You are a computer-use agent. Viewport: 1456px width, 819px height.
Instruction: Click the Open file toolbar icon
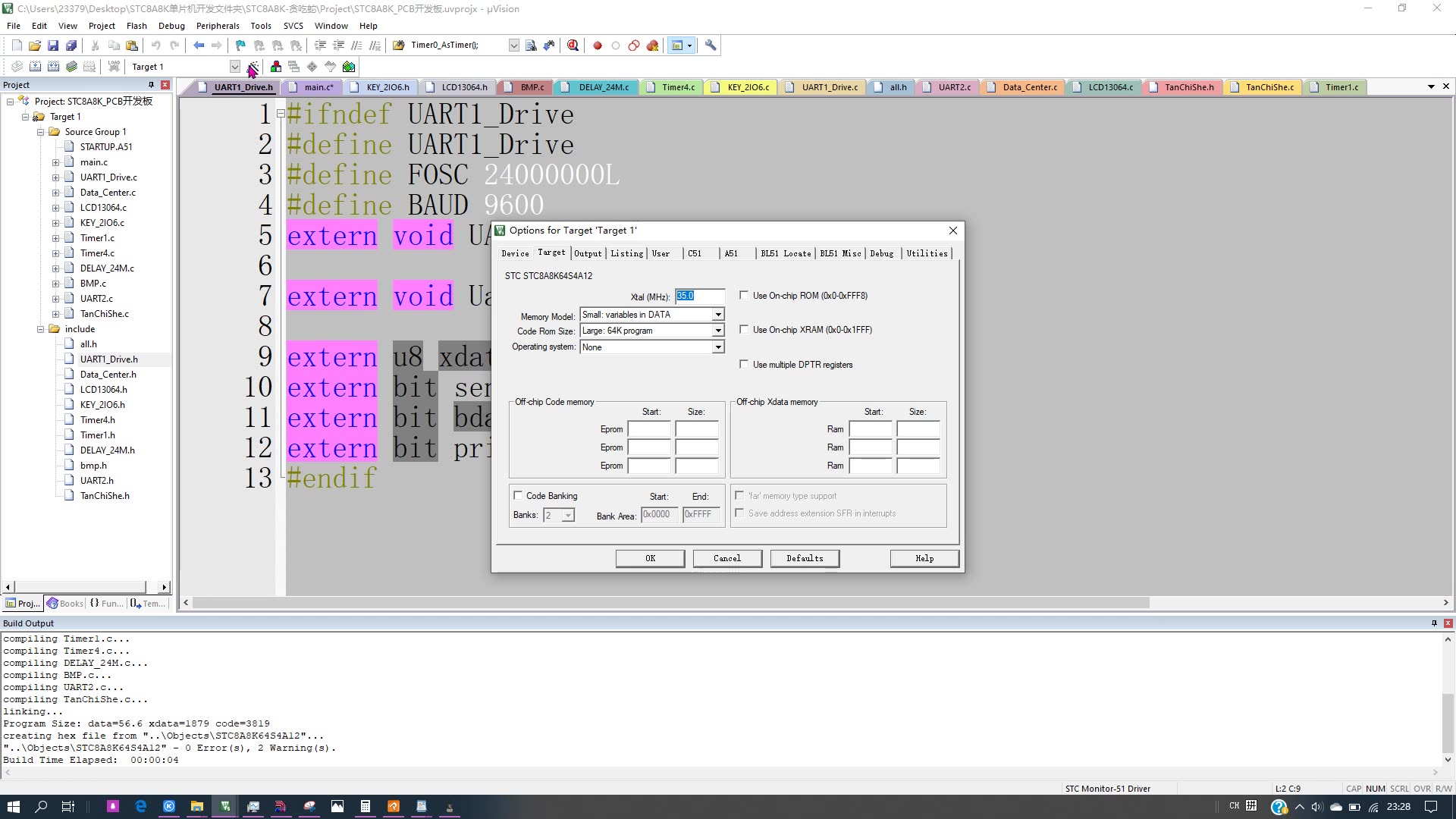35,45
